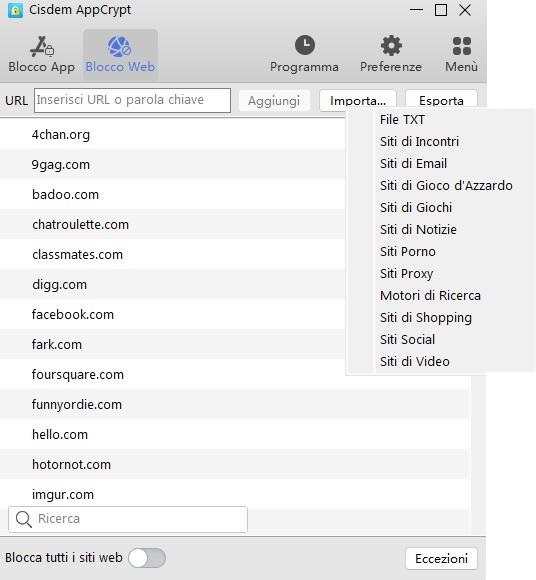536x580 pixels.
Task: Switch to the Blocco Web tab
Action: [120, 54]
